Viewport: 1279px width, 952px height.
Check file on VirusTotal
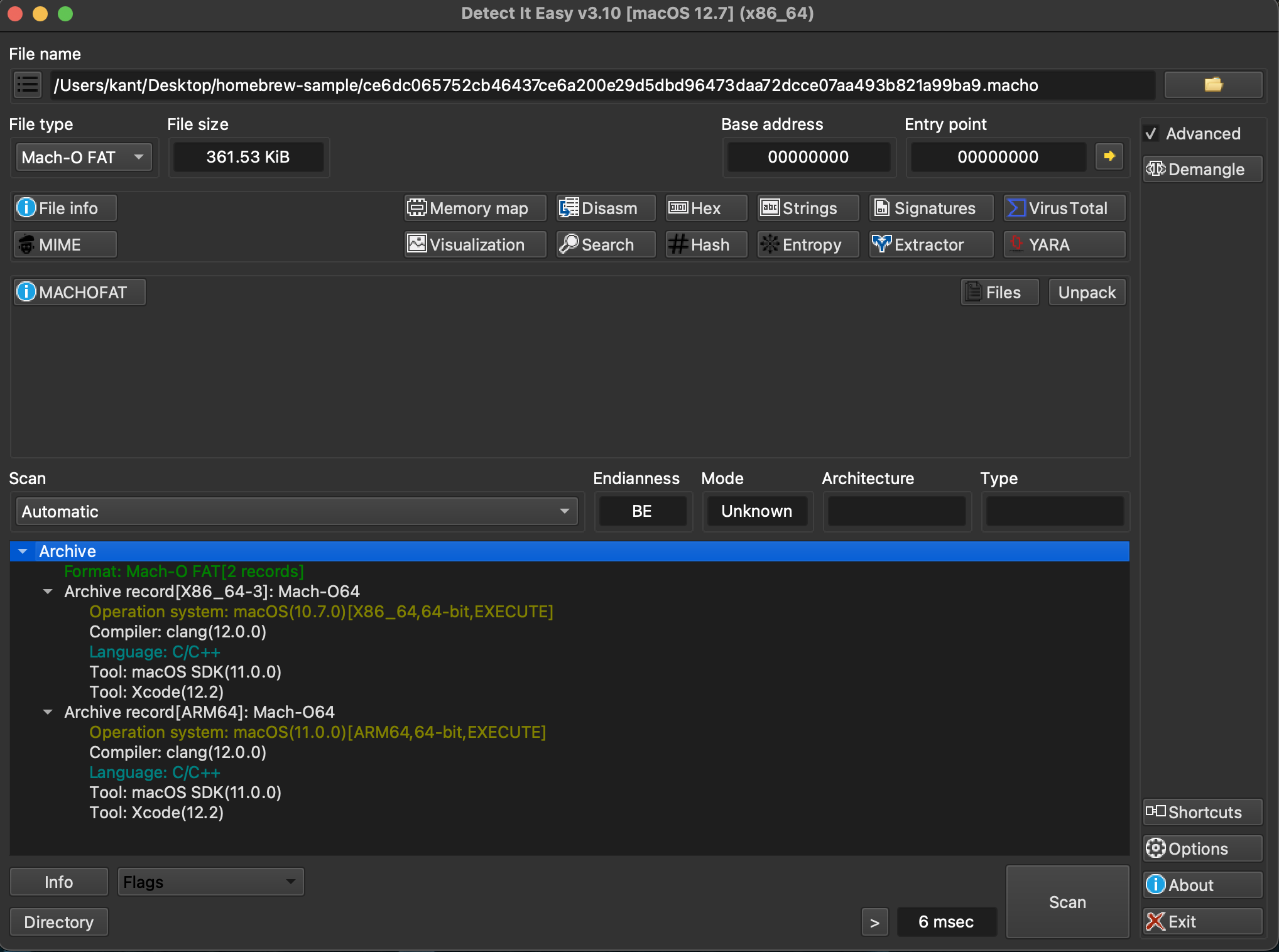click(1064, 208)
